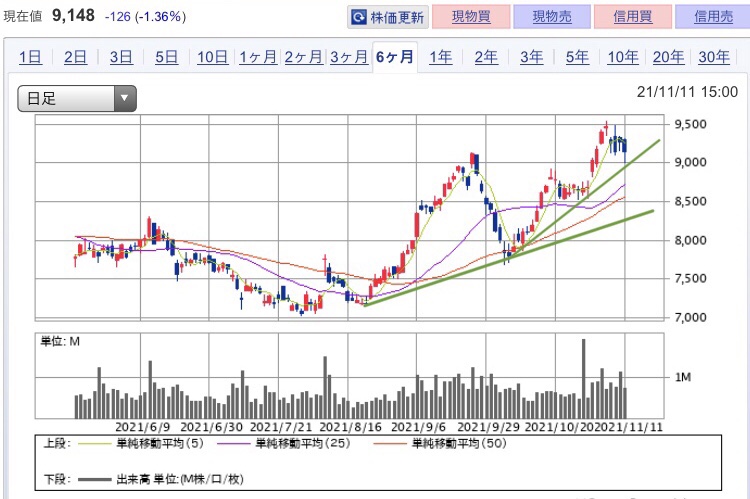Click the 8,000 price axis label
This screenshot has width=750, height=499.
(690, 240)
